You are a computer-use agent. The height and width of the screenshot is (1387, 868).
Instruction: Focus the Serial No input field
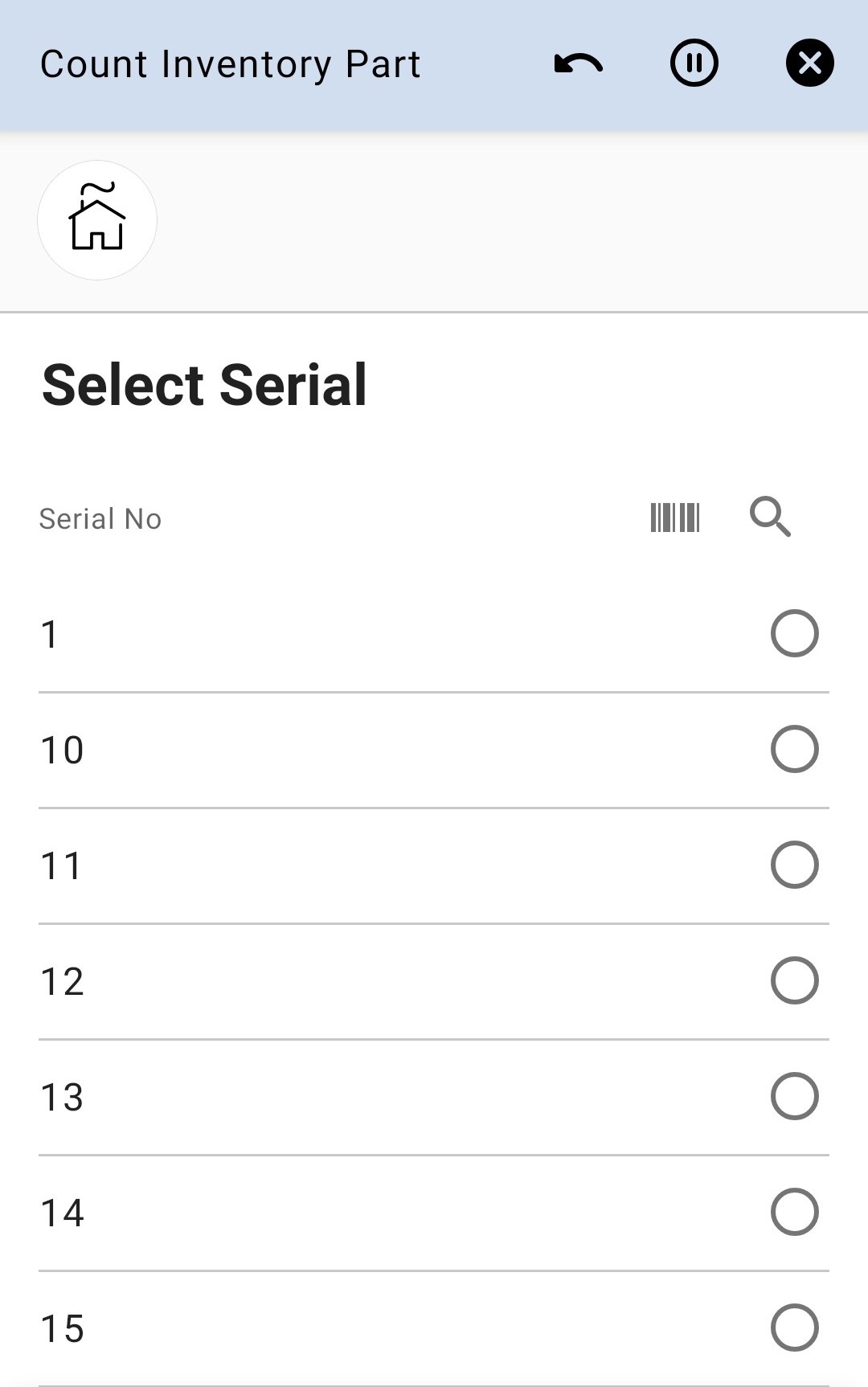point(321,519)
